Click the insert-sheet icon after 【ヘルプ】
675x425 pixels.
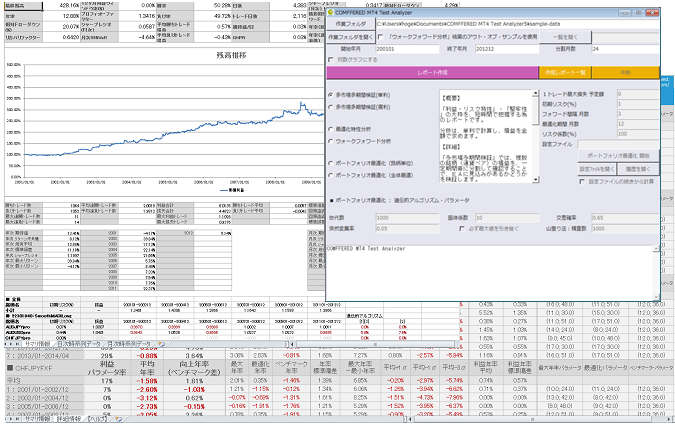coord(118,418)
